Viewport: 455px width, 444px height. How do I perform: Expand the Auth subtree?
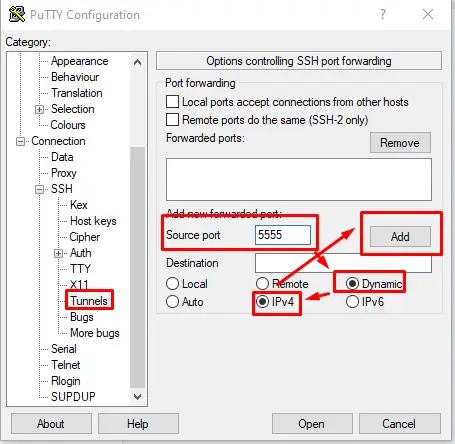[58, 253]
